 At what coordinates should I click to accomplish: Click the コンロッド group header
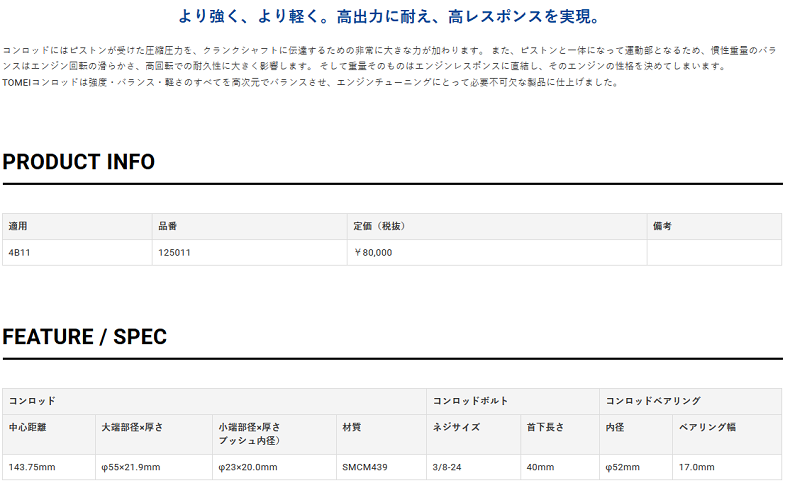pyautogui.click(x=214, y=401)
